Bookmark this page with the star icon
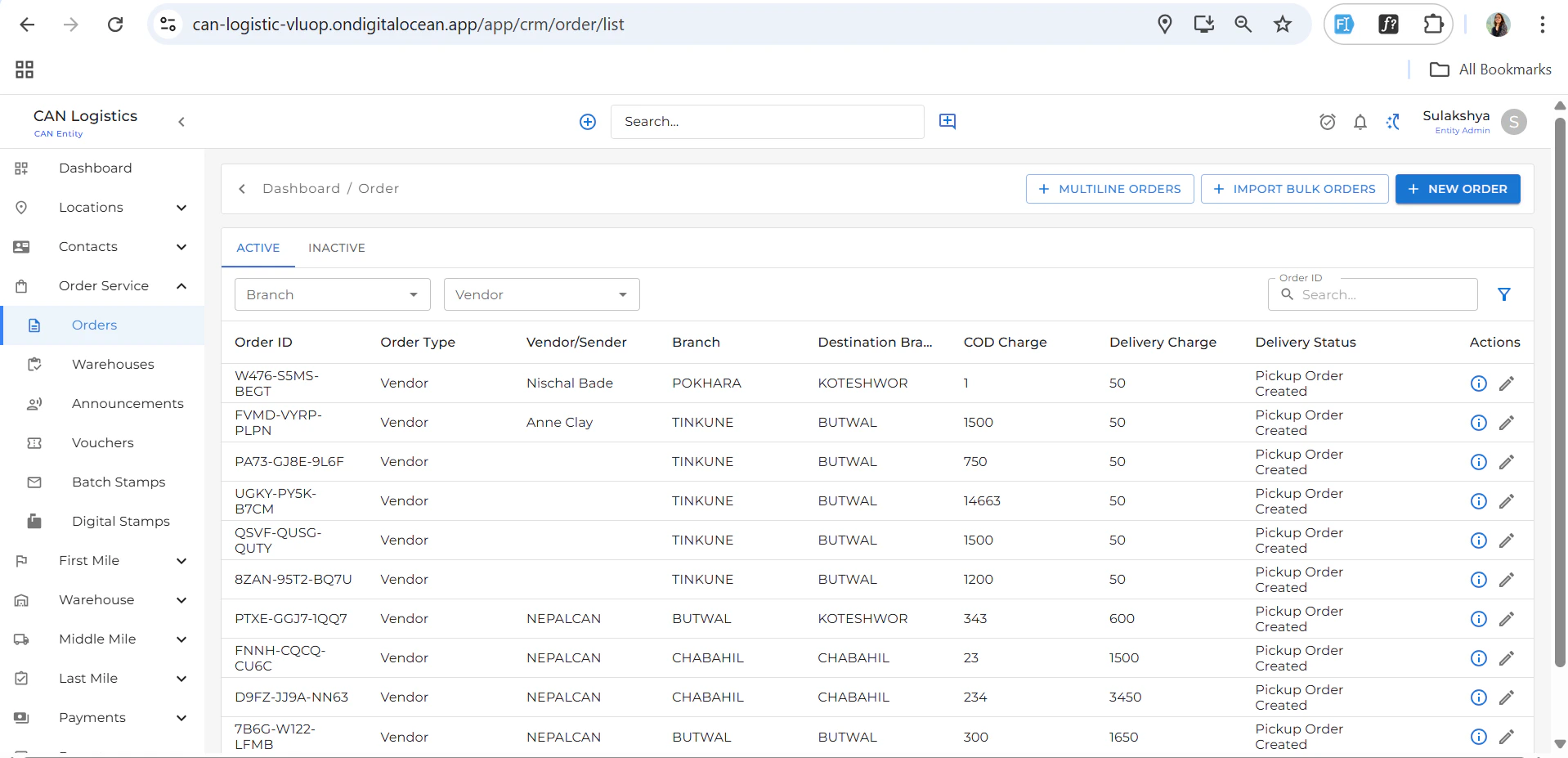1568x758 pixels. coord(1282,25)
